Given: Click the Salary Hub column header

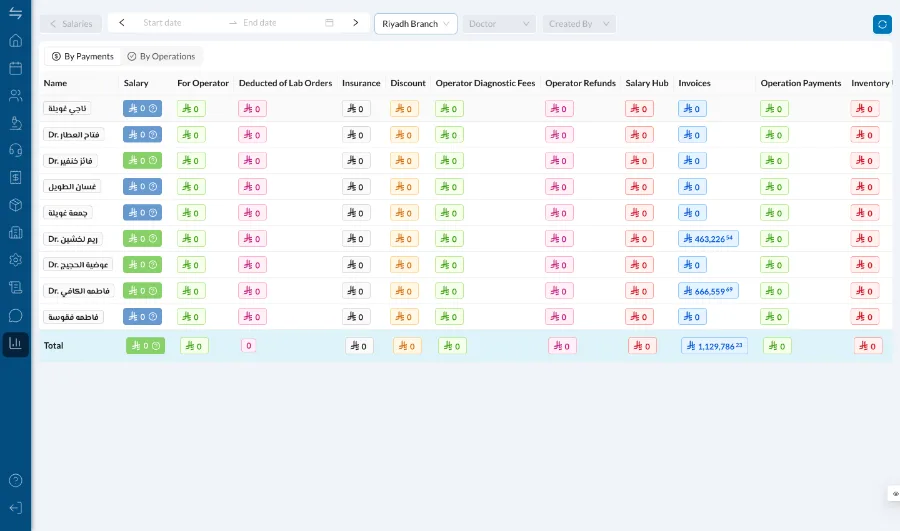Looking at the screenshot, I should [x=647, y=83].
